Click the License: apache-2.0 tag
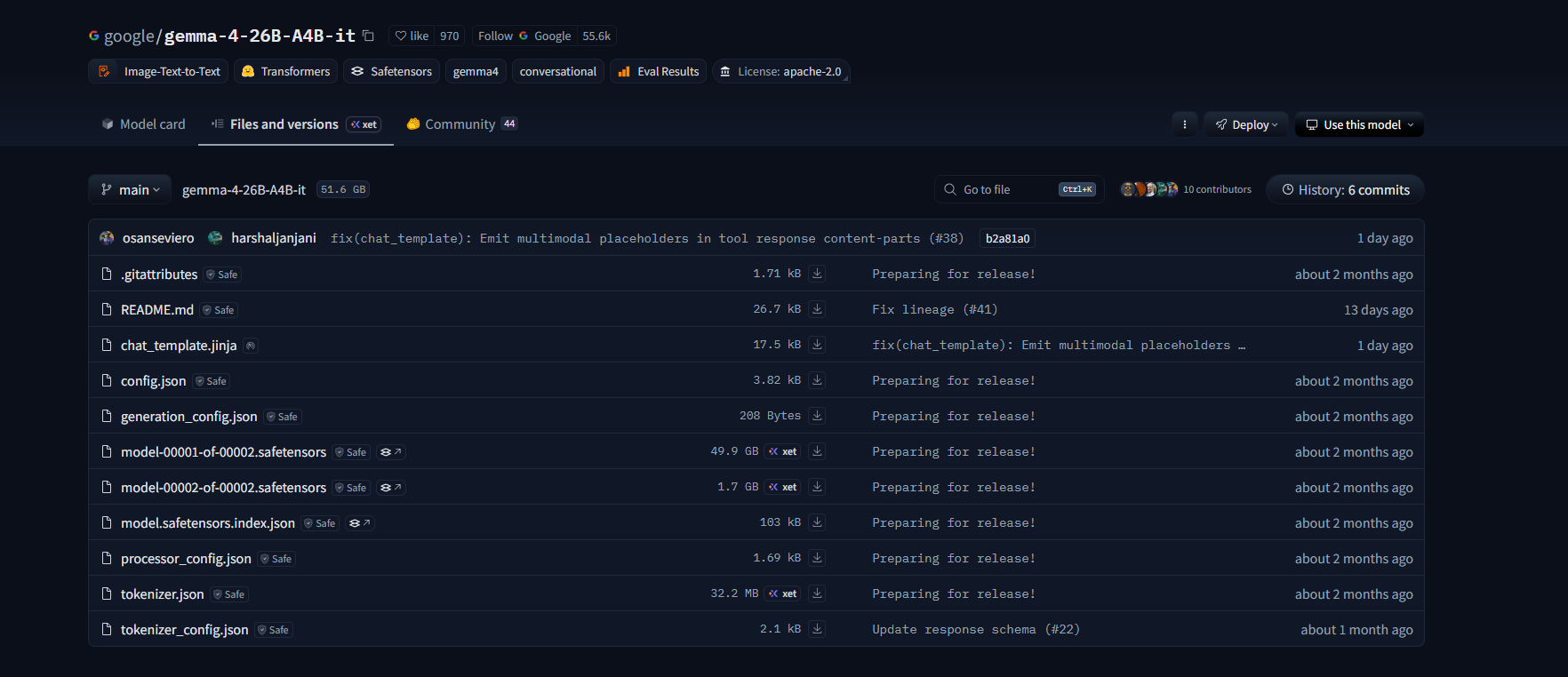The image size is (1568, 677). click(x=781, y=71)
